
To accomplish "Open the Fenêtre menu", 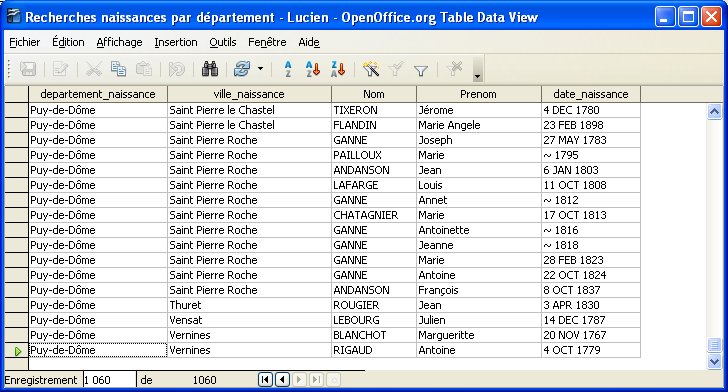I will [267, 42].
